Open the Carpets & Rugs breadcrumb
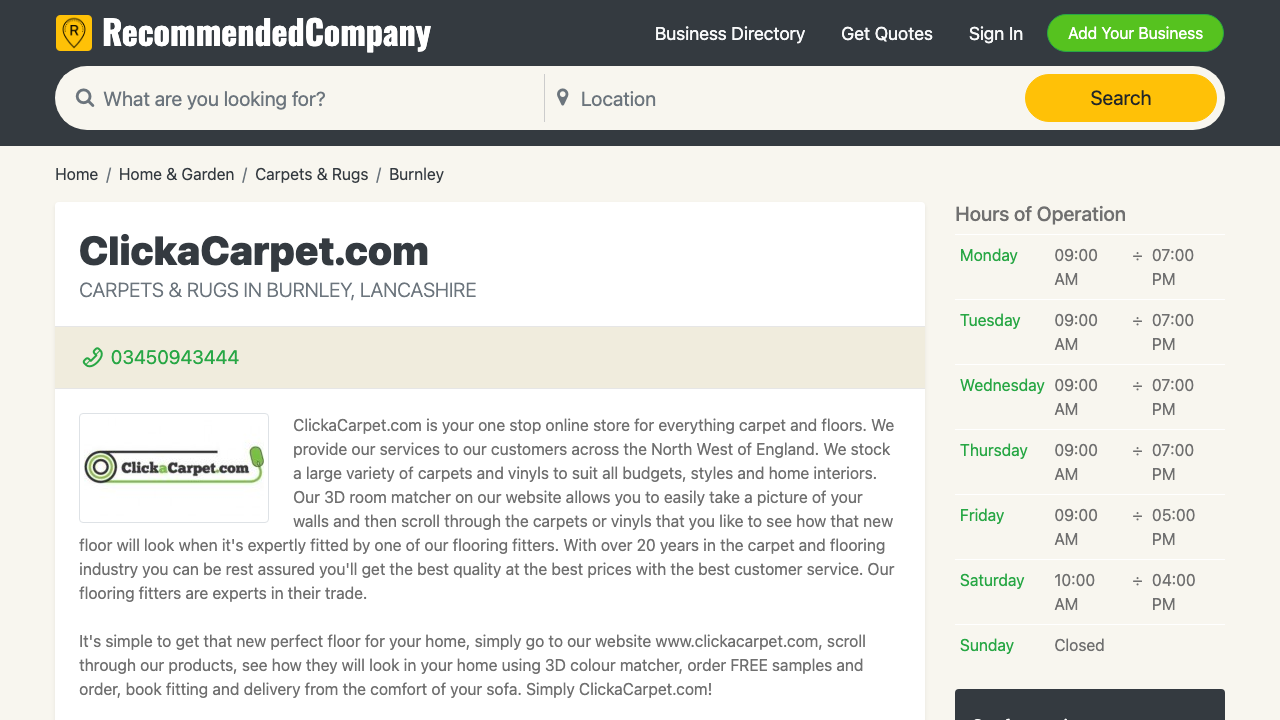The height and width of the screenshot is (720, 1280). [x=311, y=174]
